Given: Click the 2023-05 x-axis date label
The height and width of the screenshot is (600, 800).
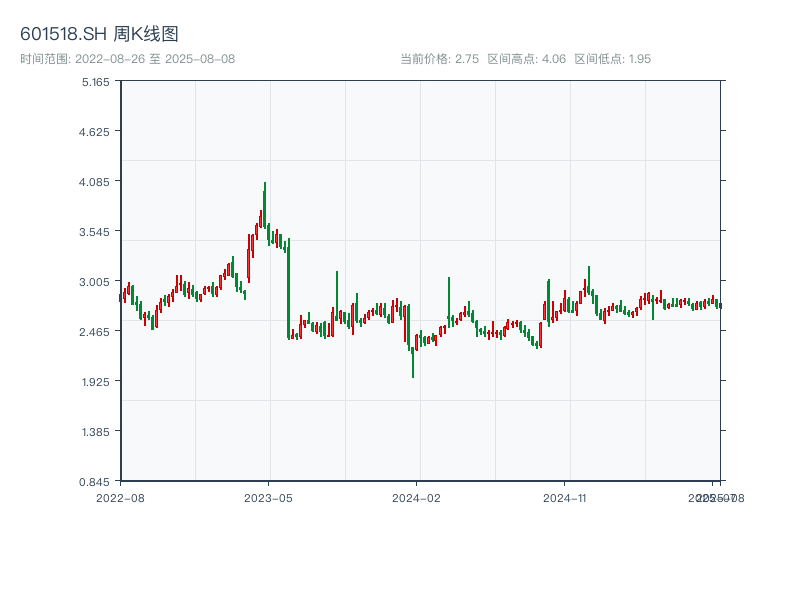Looking at the screenshot, I should (x=269, y=497).
